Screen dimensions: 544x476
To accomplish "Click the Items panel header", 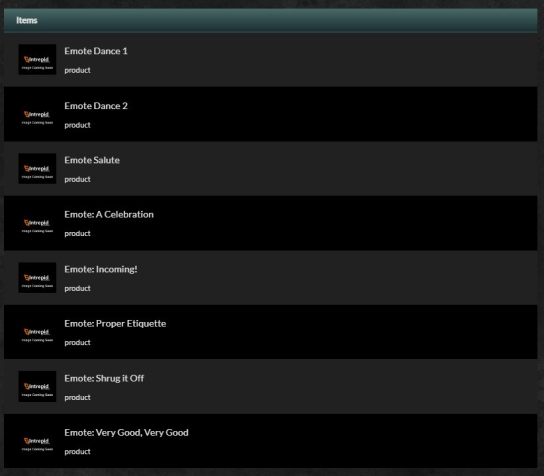I will point(271,20).
